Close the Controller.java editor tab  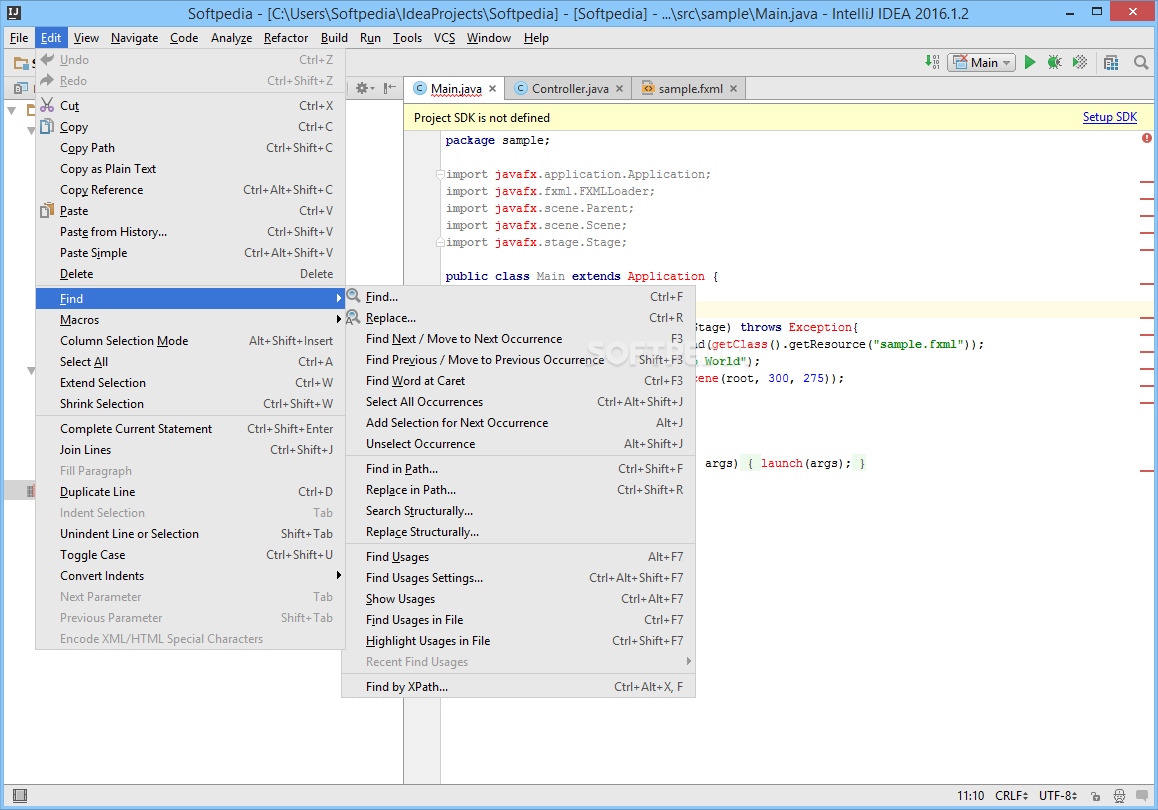[620, 89]
